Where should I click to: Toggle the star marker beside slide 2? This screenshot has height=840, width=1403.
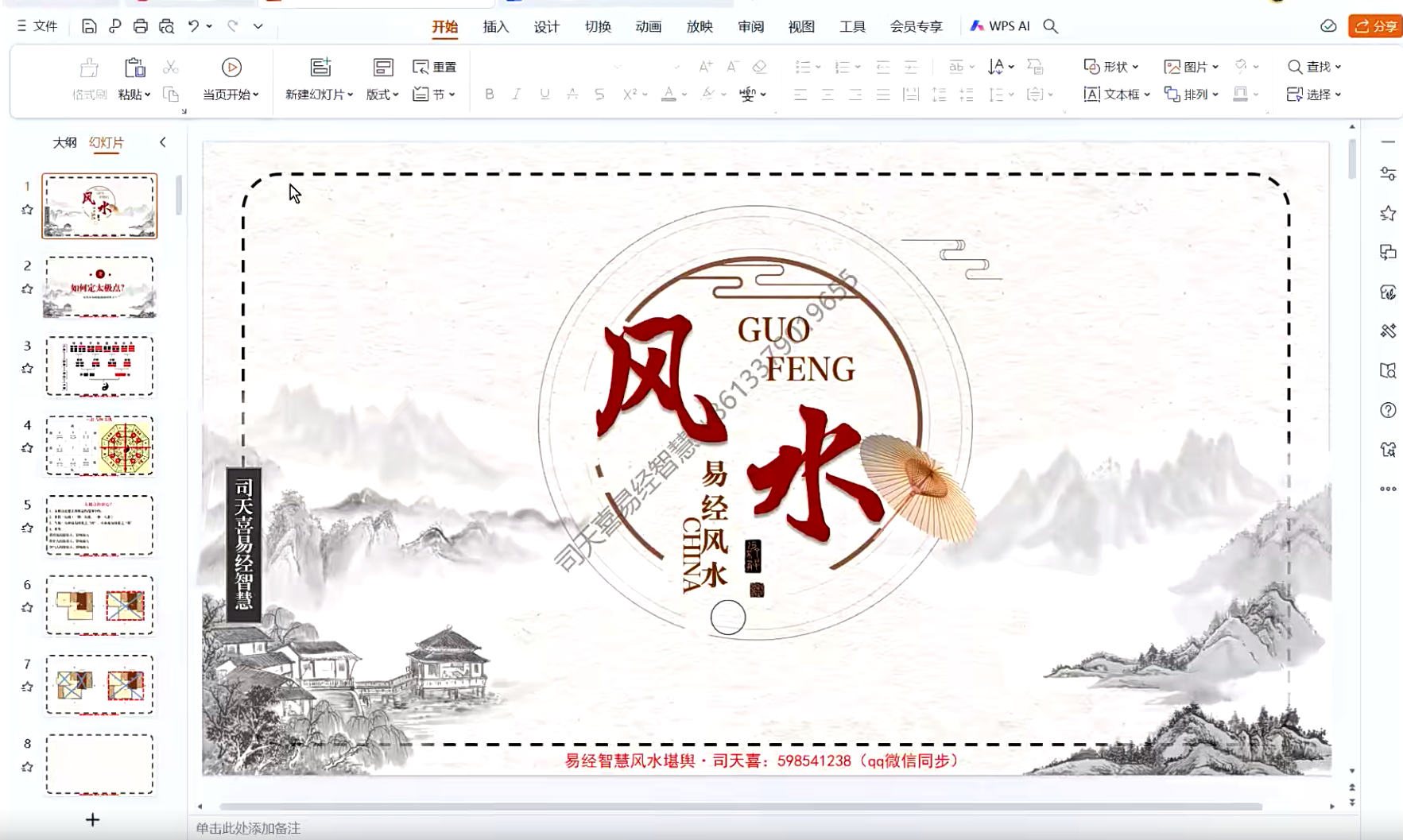[27, 289]
